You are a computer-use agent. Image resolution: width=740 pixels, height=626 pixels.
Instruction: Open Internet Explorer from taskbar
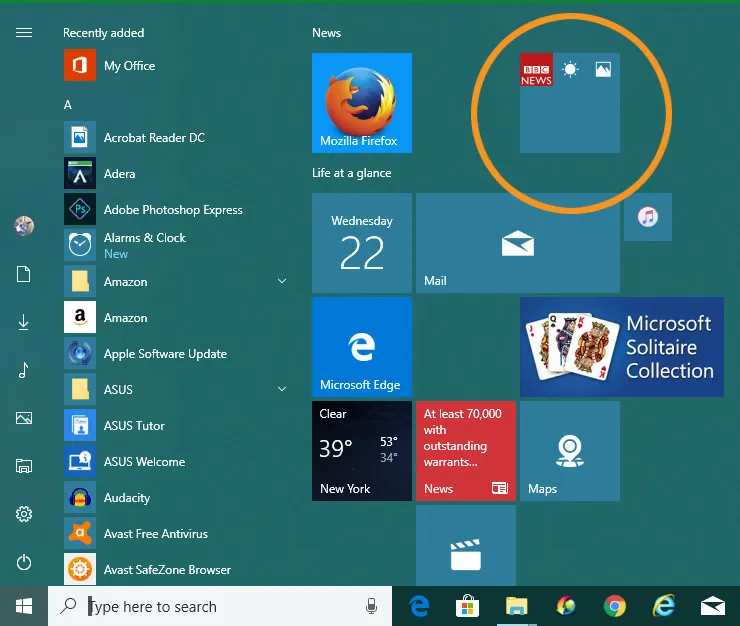pos(664,606)
